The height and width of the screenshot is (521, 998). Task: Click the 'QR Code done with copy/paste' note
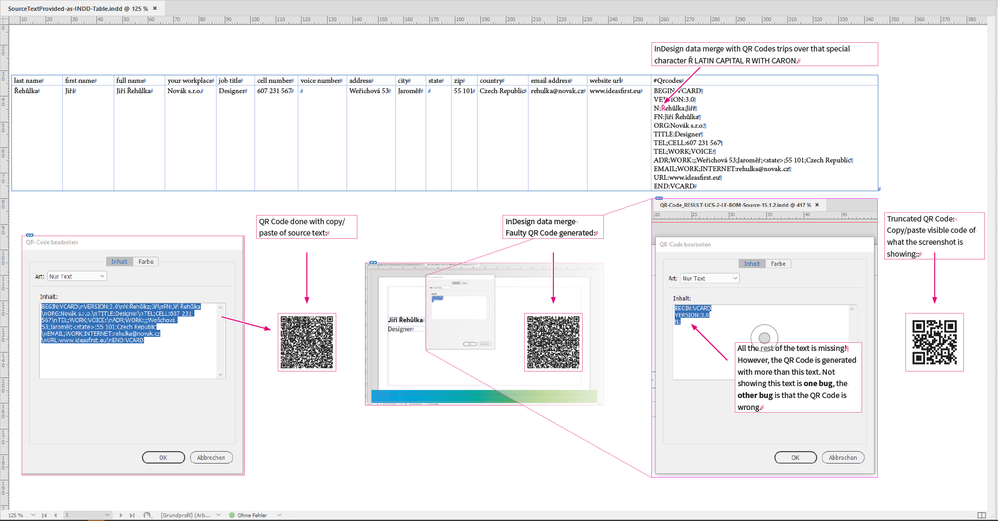coord(307,227)
